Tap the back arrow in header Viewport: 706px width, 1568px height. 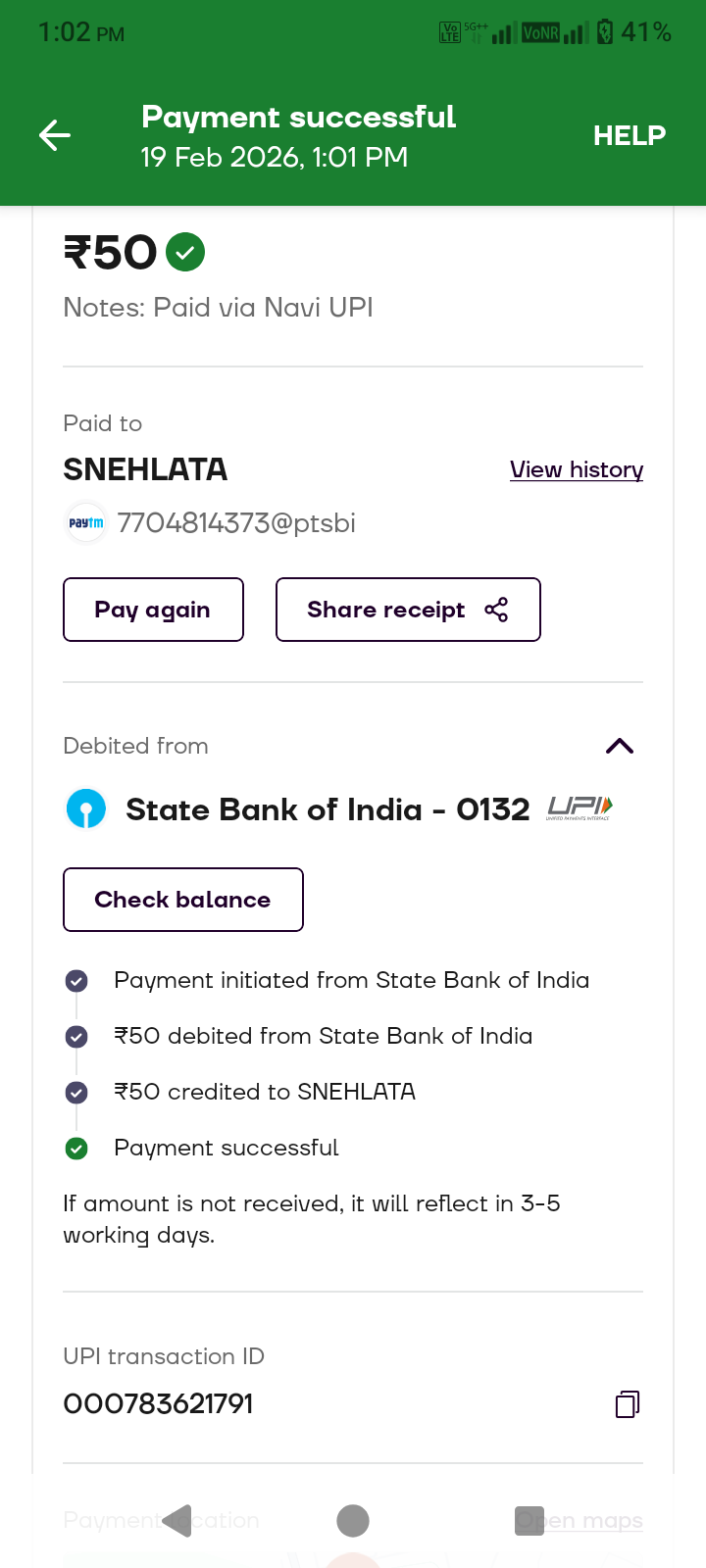click(55, 135)
